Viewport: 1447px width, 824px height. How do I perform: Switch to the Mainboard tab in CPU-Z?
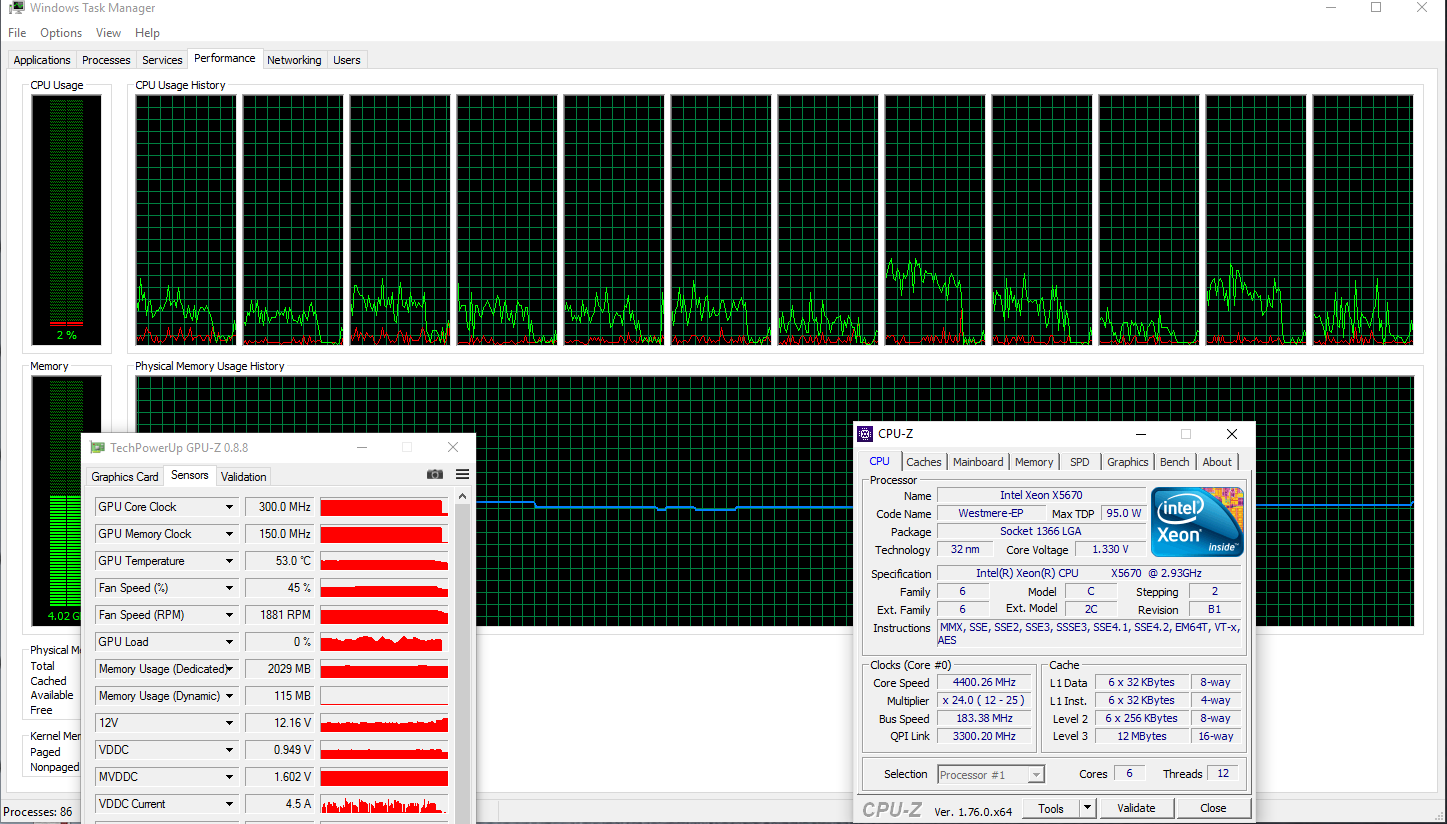click(978, 462)
